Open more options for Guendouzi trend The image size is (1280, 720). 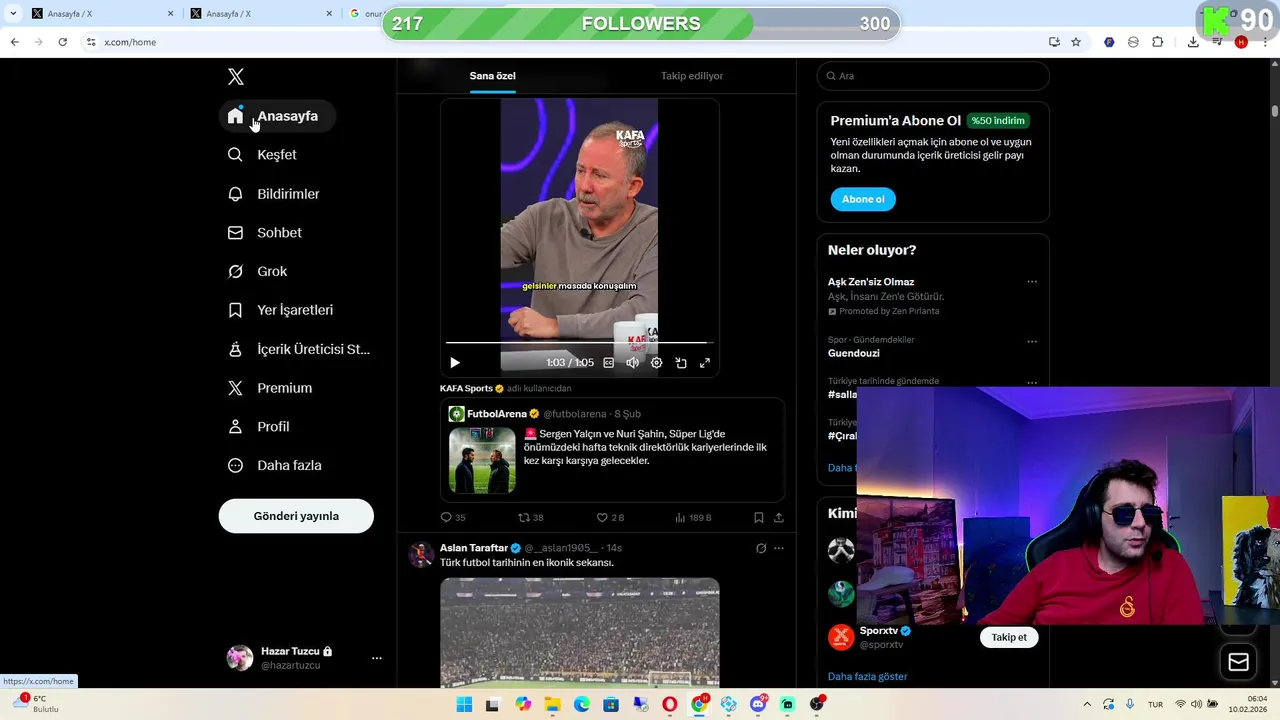tap(1032, 342)
